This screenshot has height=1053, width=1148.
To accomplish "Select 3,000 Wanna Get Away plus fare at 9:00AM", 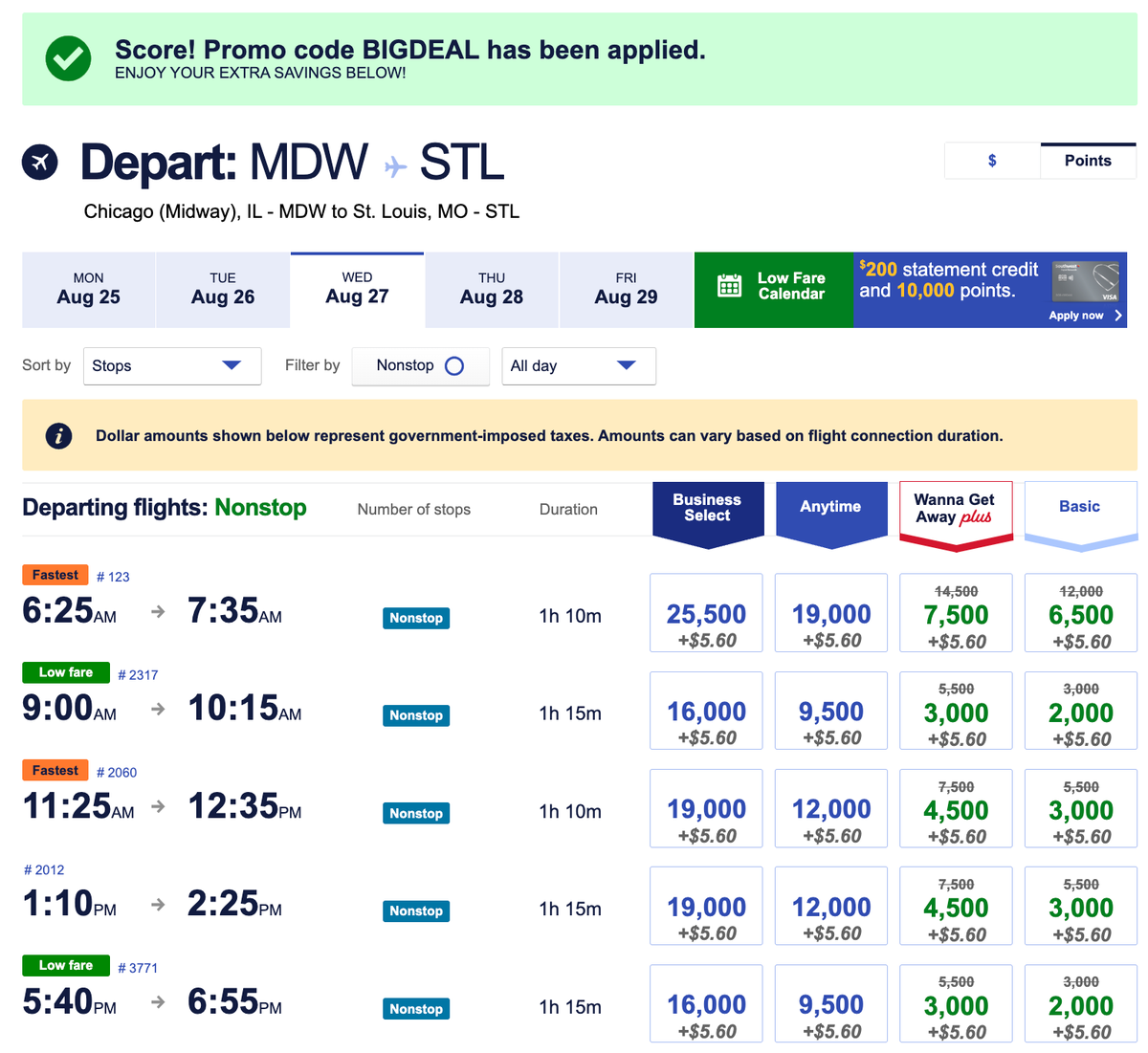I will pyautogui.click(x=956, y=711).
